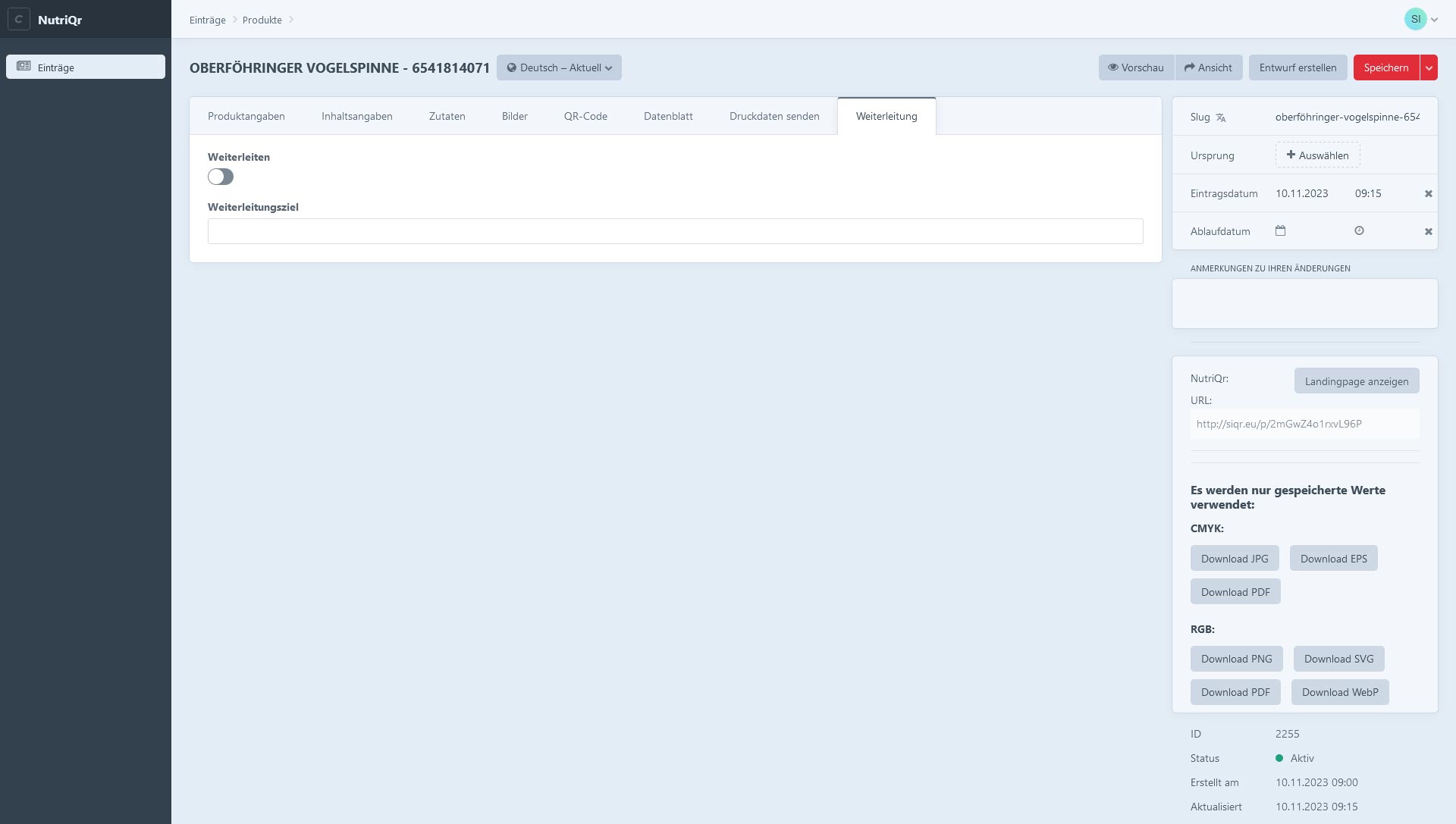Click the SI user avatar
Image resolution: width=1456 pixels, height=824 pixels.
[x=1414, y=19]
